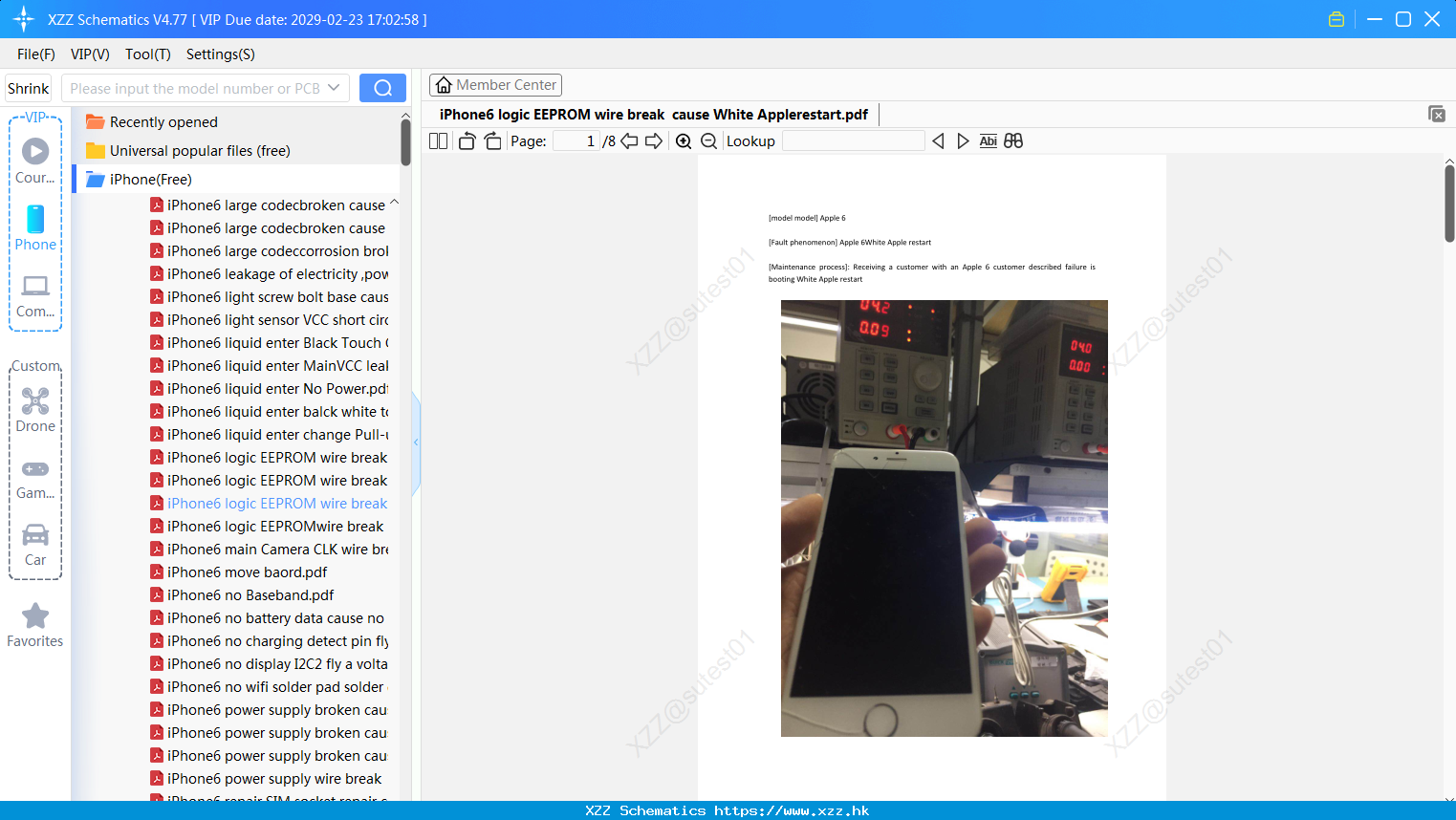
Task: Open iPhone6 liquid enter Black Touch file
Action: coord(270,343)
